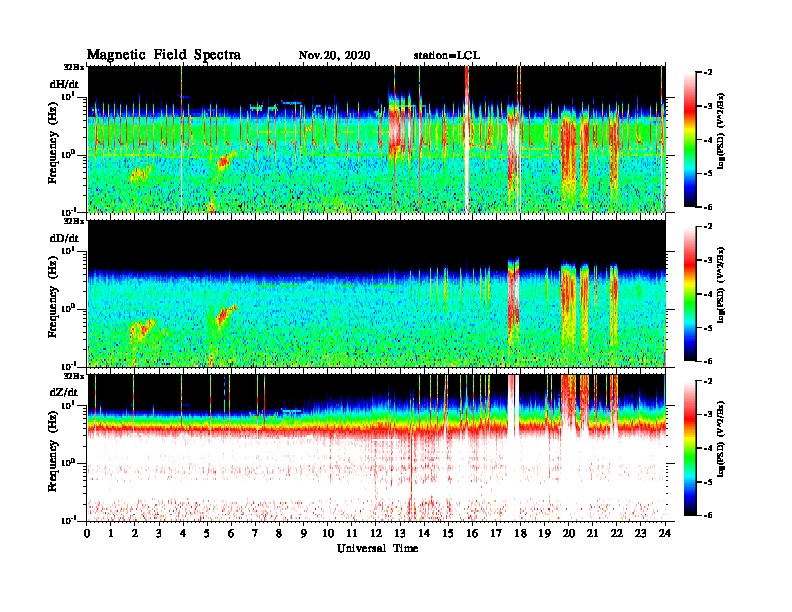Select the "Nov.20, 2020" date text
The height and width of the screenshot is (612, 792).
click(x=334, y=55)
